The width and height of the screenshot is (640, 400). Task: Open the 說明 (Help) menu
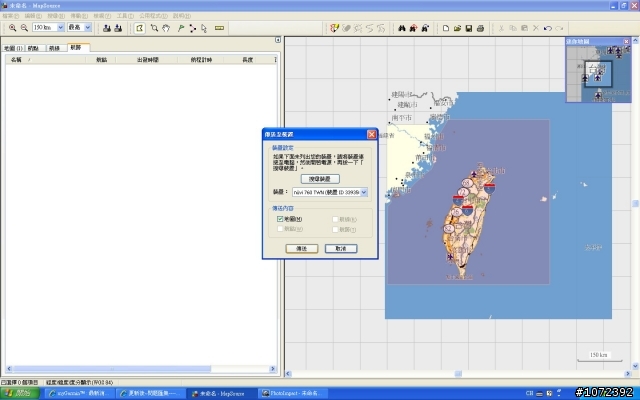point(182,16)
